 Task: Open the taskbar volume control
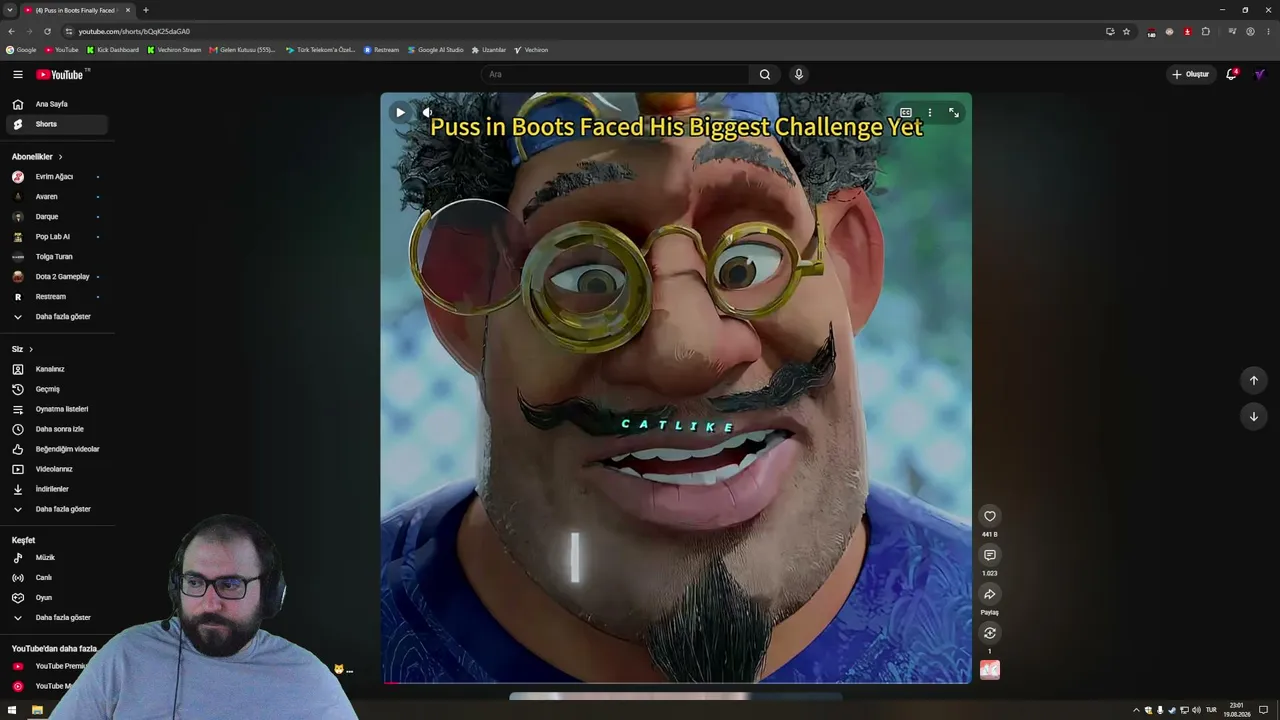pos(1196,710)
